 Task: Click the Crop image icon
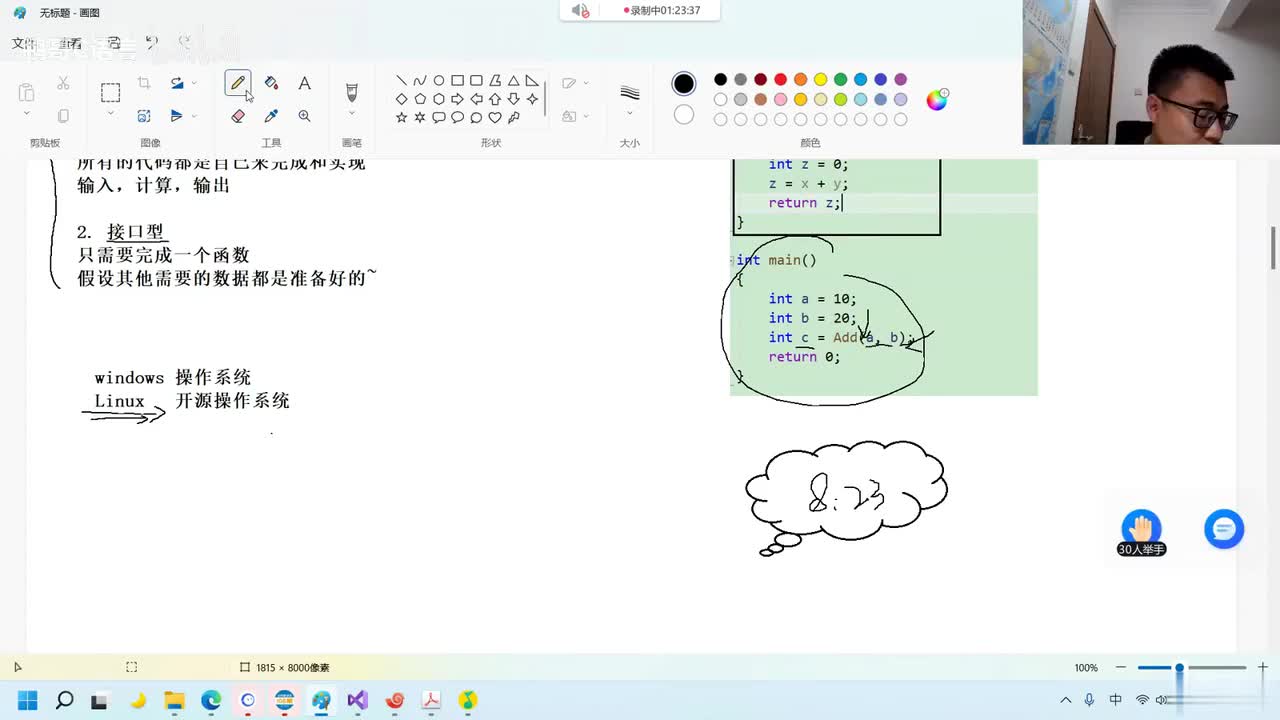coord(144,83)
